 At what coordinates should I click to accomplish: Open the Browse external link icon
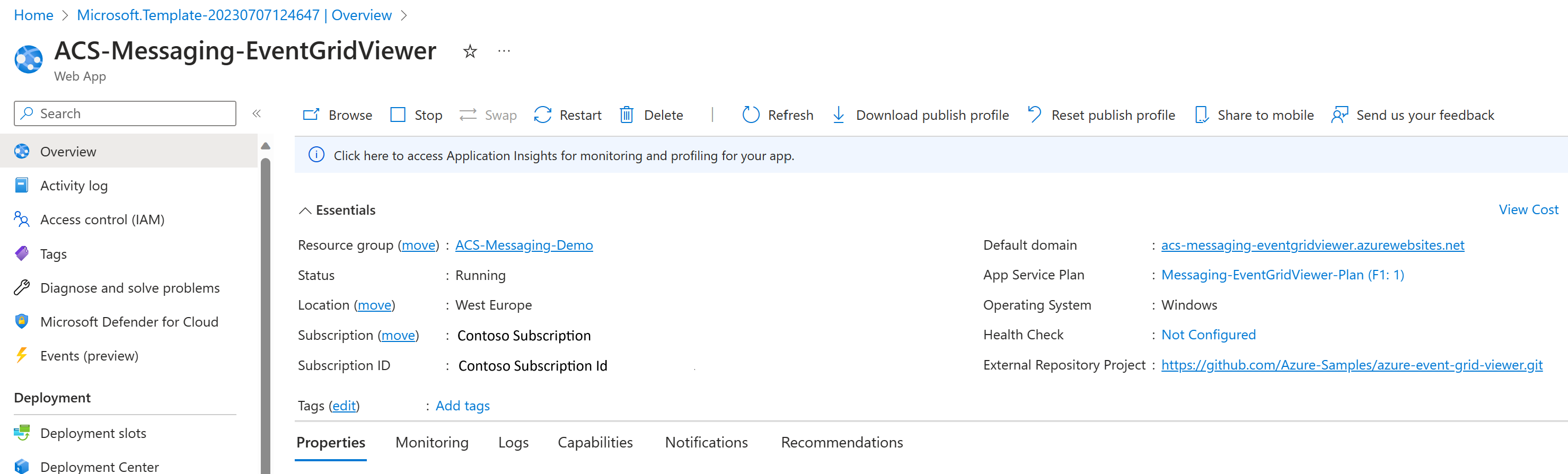pos(311,115)
